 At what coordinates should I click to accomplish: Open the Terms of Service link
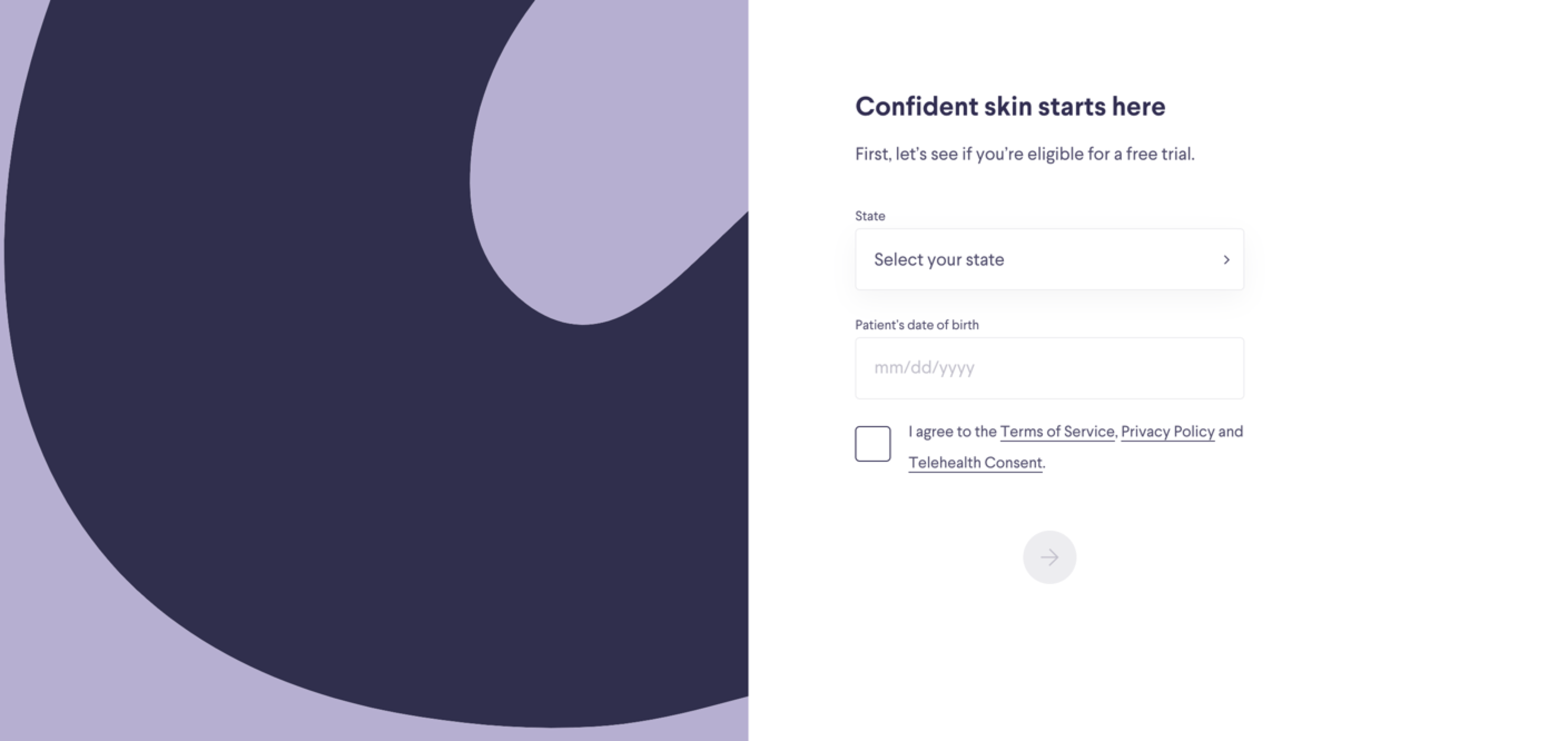coord(1057,431)
